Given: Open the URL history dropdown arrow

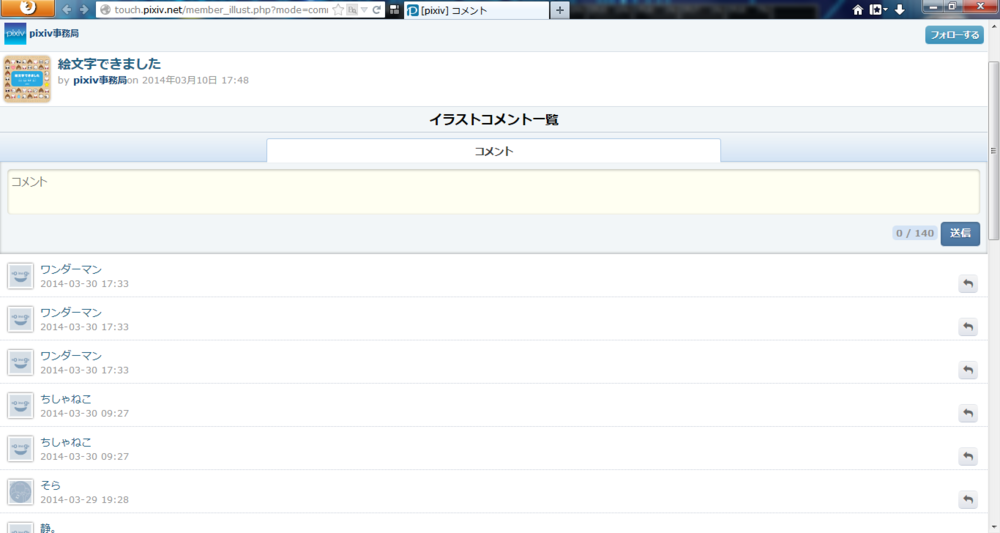Looking at the screenshot, I should (364, 10).
